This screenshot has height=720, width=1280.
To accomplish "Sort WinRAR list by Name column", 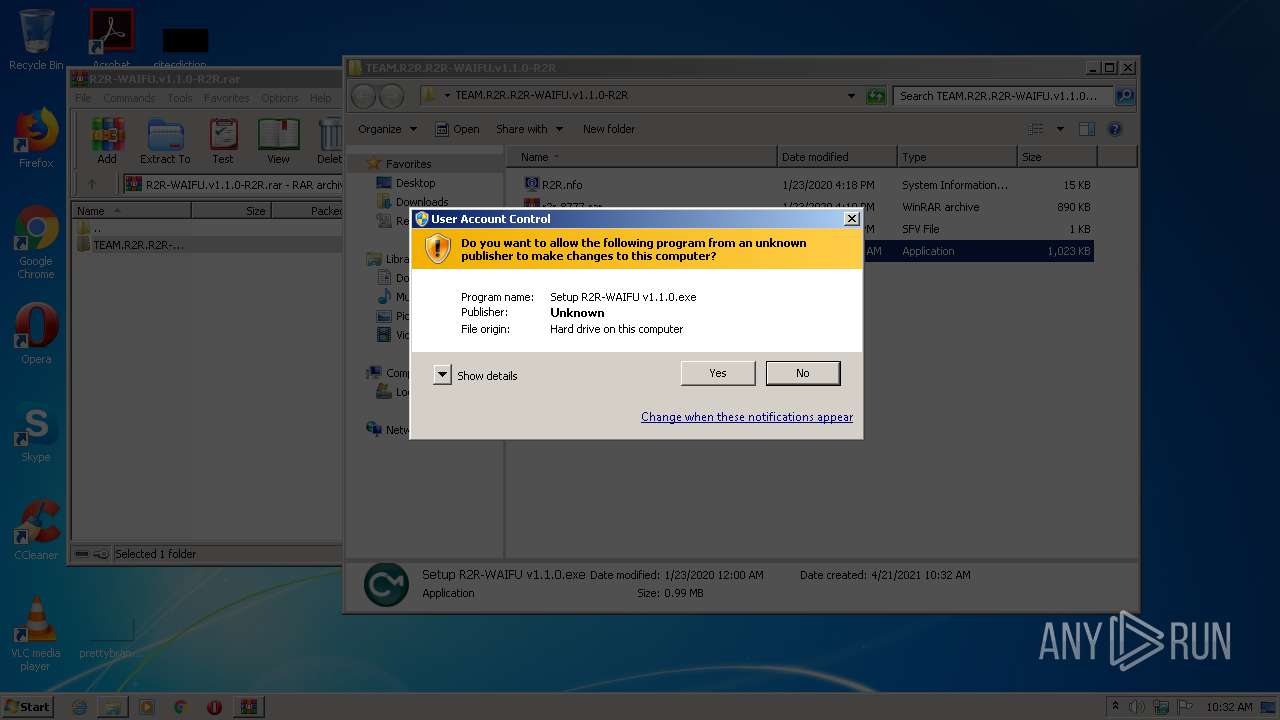I will 132,210.
